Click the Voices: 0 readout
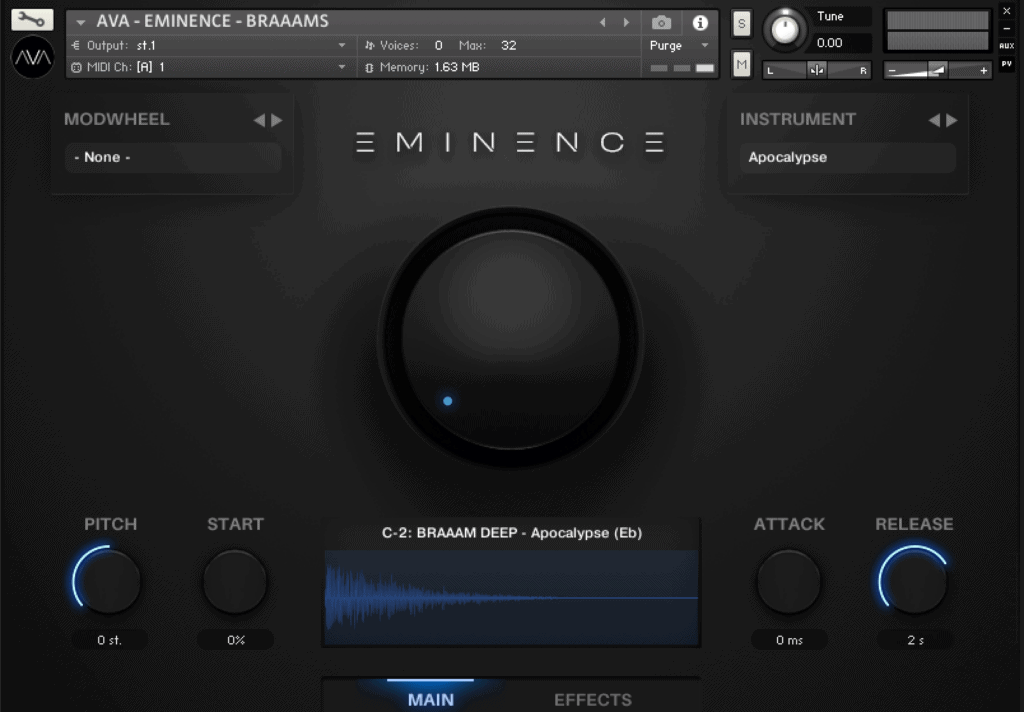 [x=411, y=46]
